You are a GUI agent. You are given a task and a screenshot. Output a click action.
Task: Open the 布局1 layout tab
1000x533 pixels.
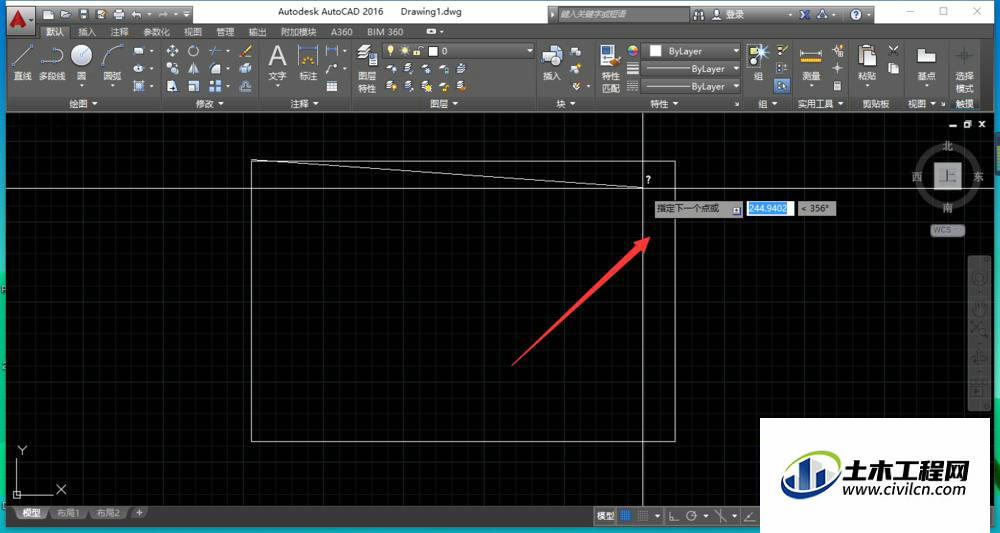pyautogui.click(x=68, y=513)
